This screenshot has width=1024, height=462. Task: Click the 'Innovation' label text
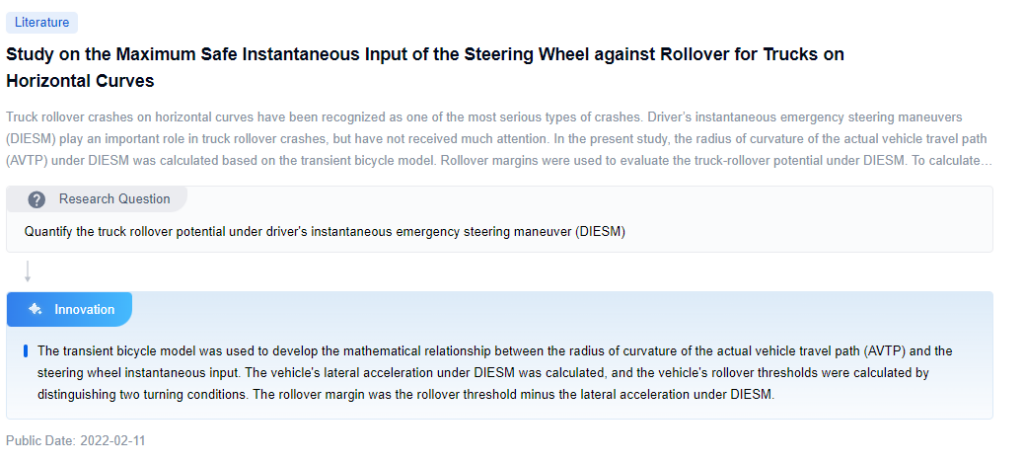[84, 309]
